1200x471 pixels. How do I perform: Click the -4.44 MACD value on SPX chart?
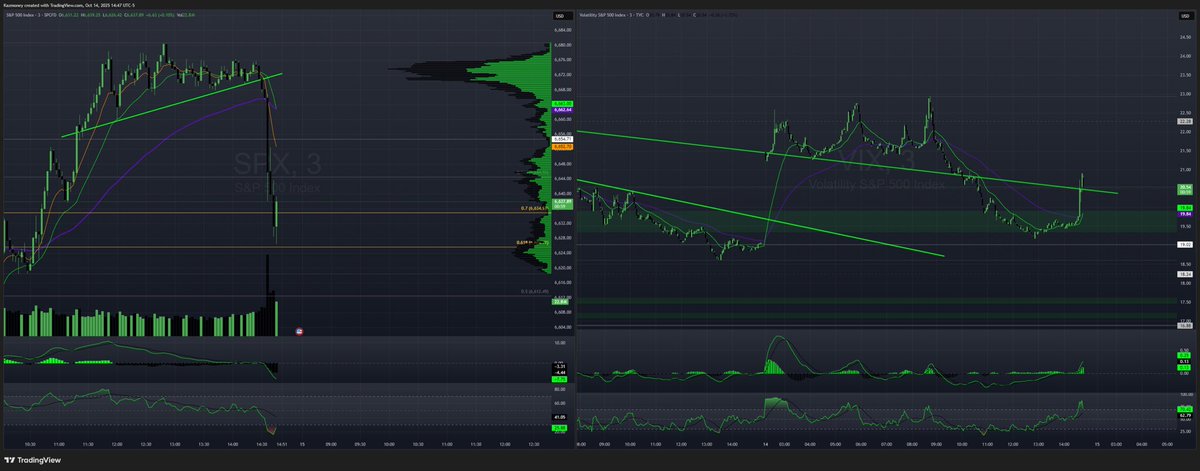tap(560, 372)
